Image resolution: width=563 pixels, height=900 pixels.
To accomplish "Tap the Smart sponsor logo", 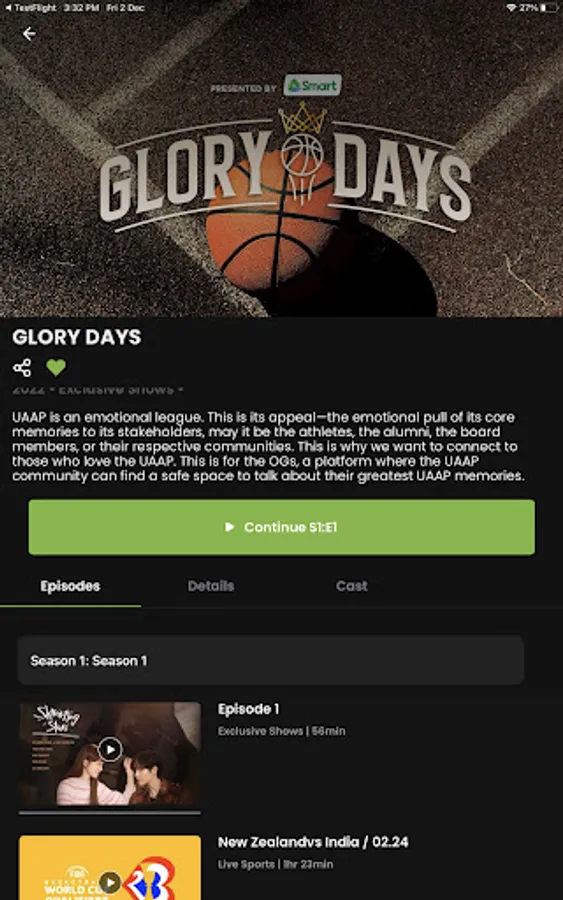I will (313, 86).
